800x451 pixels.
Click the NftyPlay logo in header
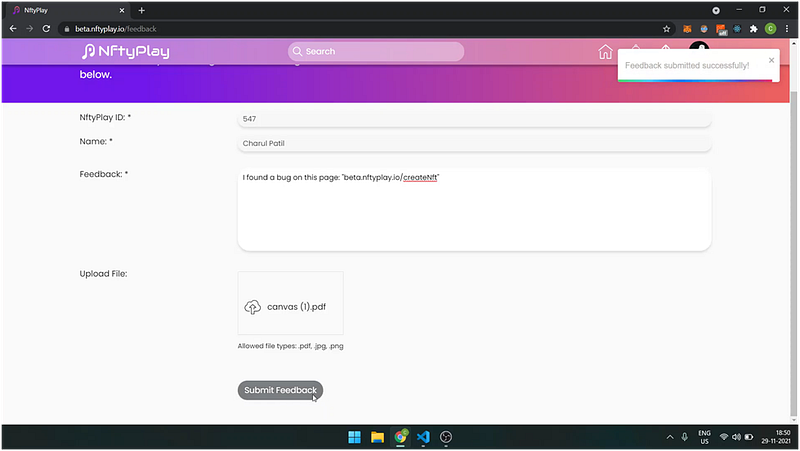click(126, 52)
